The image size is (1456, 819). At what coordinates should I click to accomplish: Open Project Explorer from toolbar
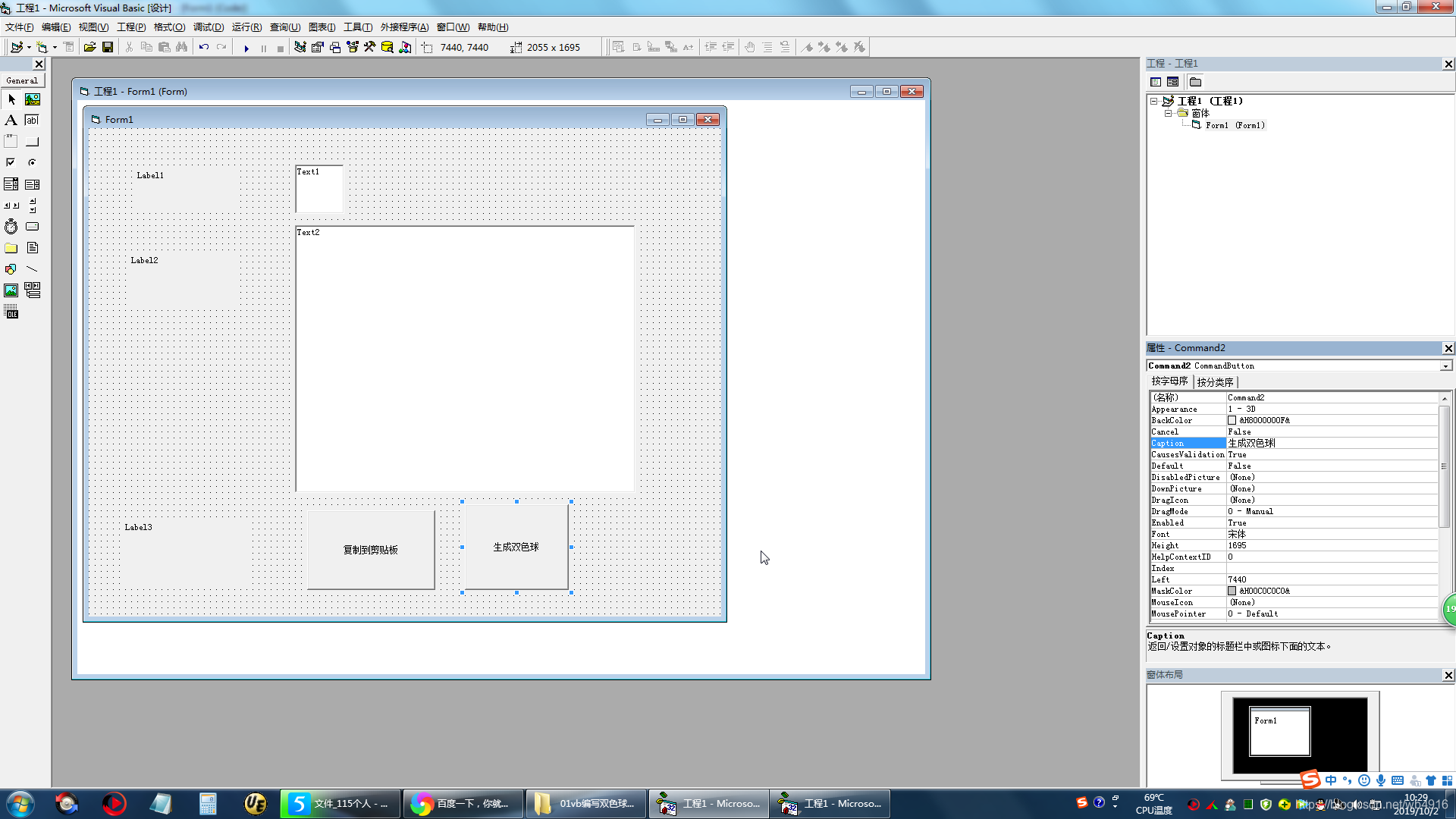click(300, 47)
